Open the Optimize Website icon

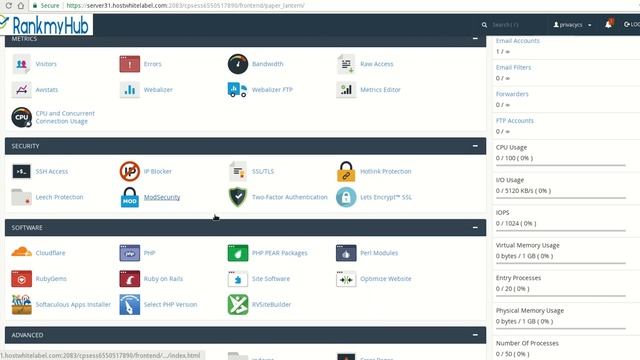pyautogui.click(x=346, y=279)
